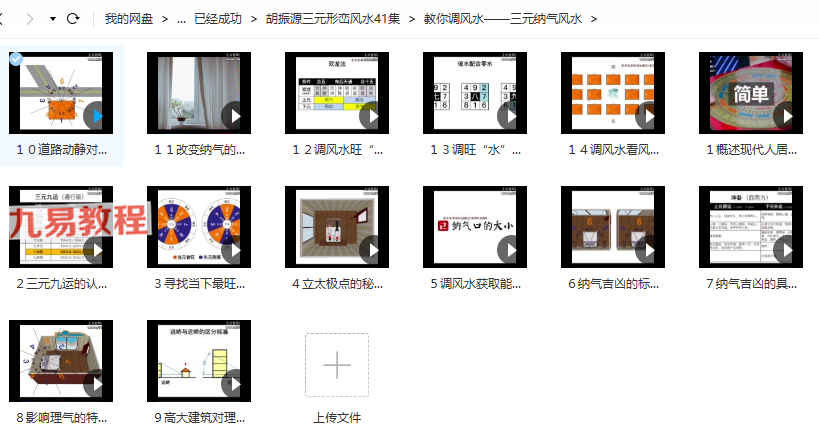Play video 11 改变纳气 via its play icon
The width and height of the screenshot is (819, 441).
coord(232,115)
